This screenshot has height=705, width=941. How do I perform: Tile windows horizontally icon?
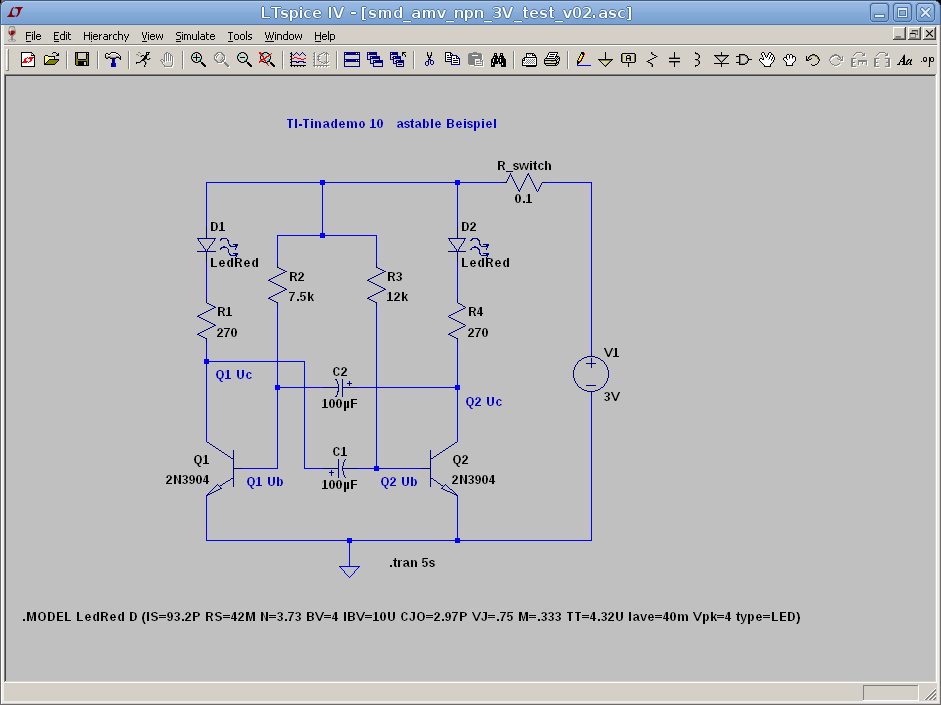(352, 59)
